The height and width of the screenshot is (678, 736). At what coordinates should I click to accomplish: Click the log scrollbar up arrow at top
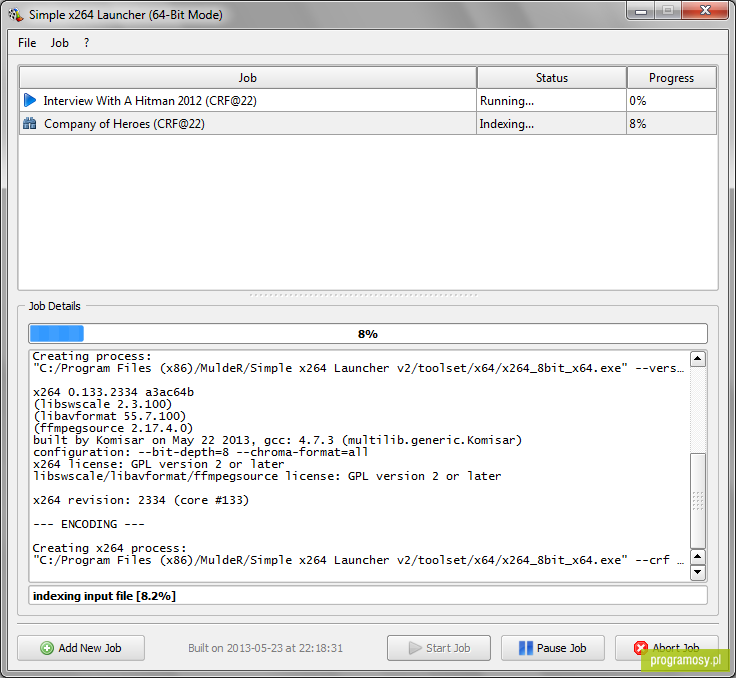698,359
